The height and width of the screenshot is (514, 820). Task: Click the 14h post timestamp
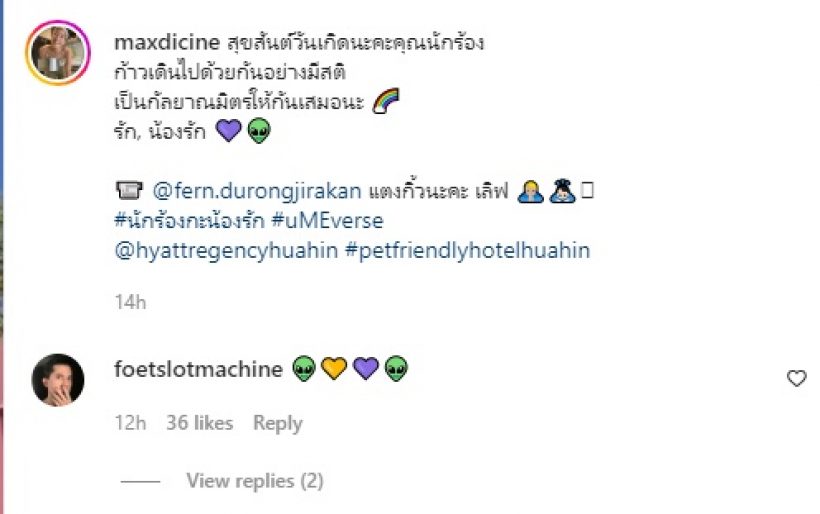pyautogui.click(x=130, y=302)
